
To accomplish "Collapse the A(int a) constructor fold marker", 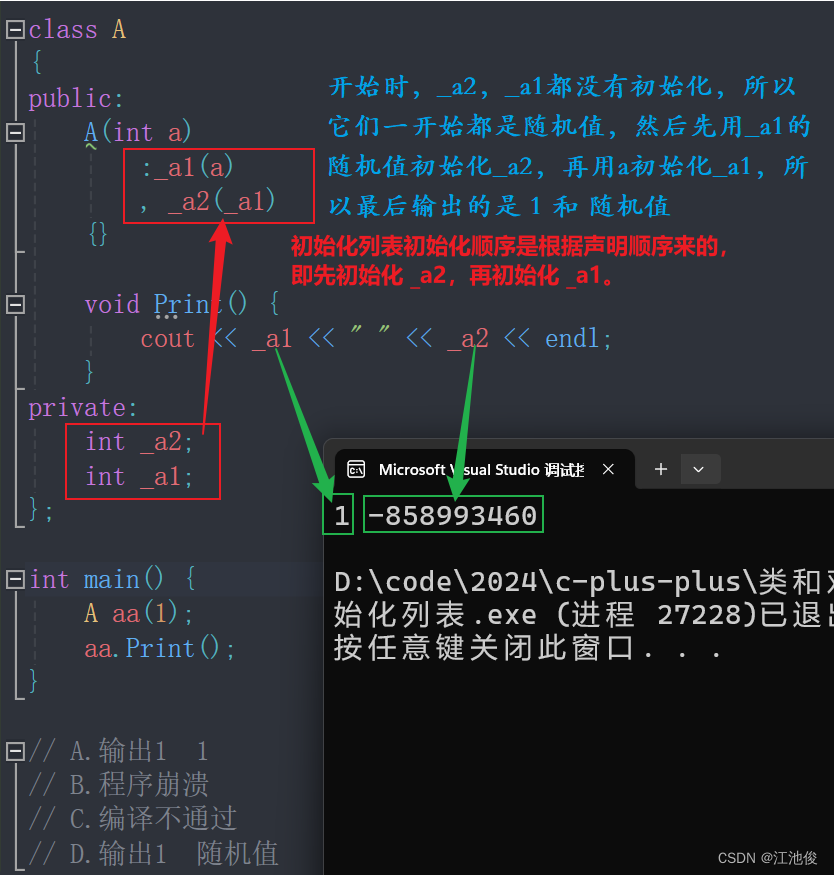I will [x=14, y=131].
